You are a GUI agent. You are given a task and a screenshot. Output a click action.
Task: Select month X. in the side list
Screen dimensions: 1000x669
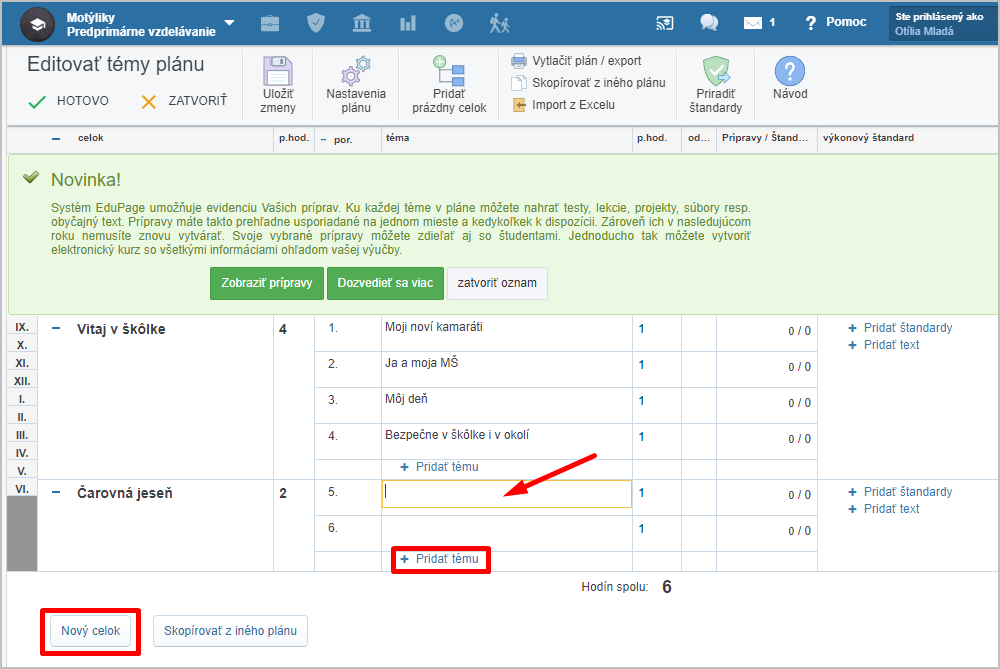pos(22,344)
